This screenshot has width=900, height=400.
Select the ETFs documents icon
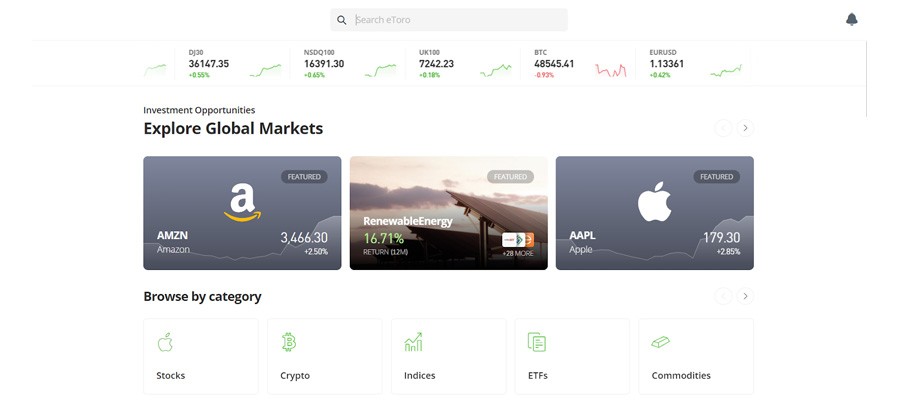coord(537,342)
